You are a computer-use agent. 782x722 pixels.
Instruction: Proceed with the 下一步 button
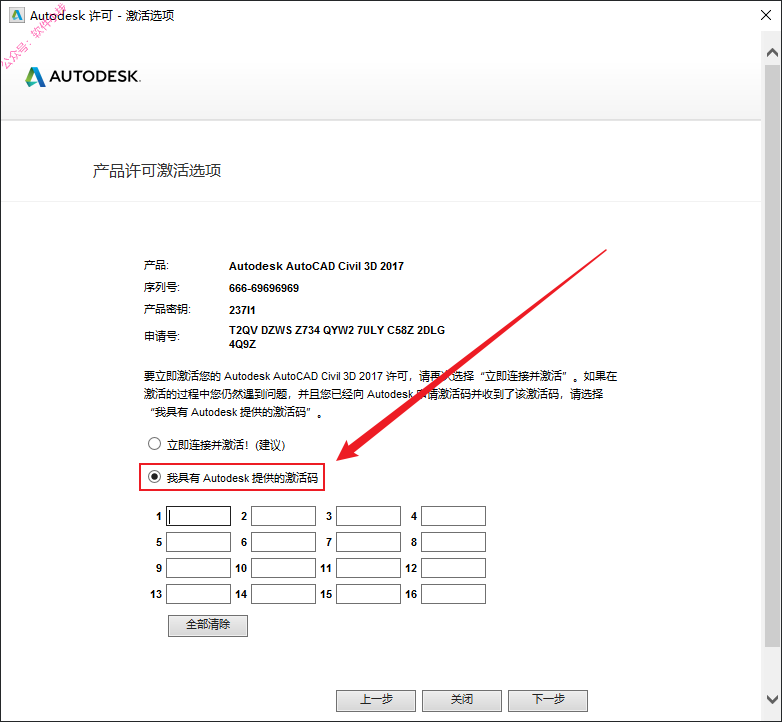click(x=548, y=700)
